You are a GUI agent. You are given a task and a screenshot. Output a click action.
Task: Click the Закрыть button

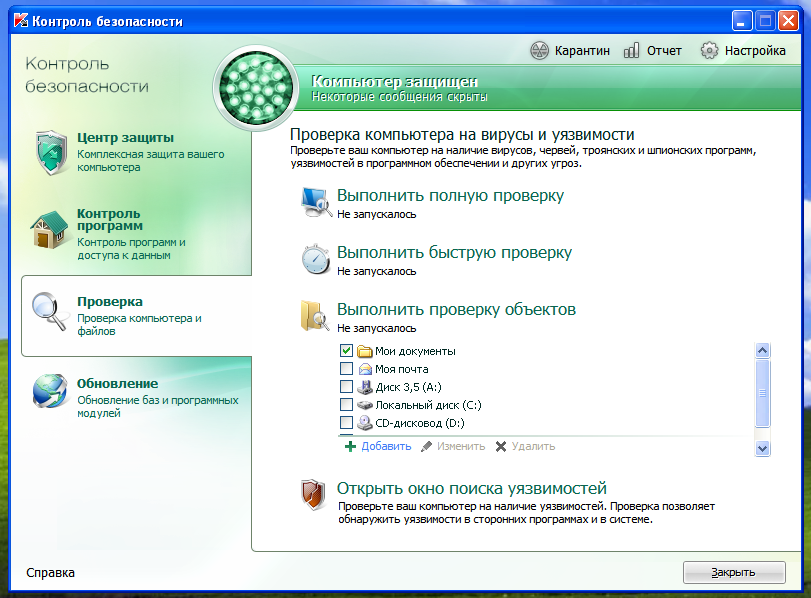pos(734,573)
